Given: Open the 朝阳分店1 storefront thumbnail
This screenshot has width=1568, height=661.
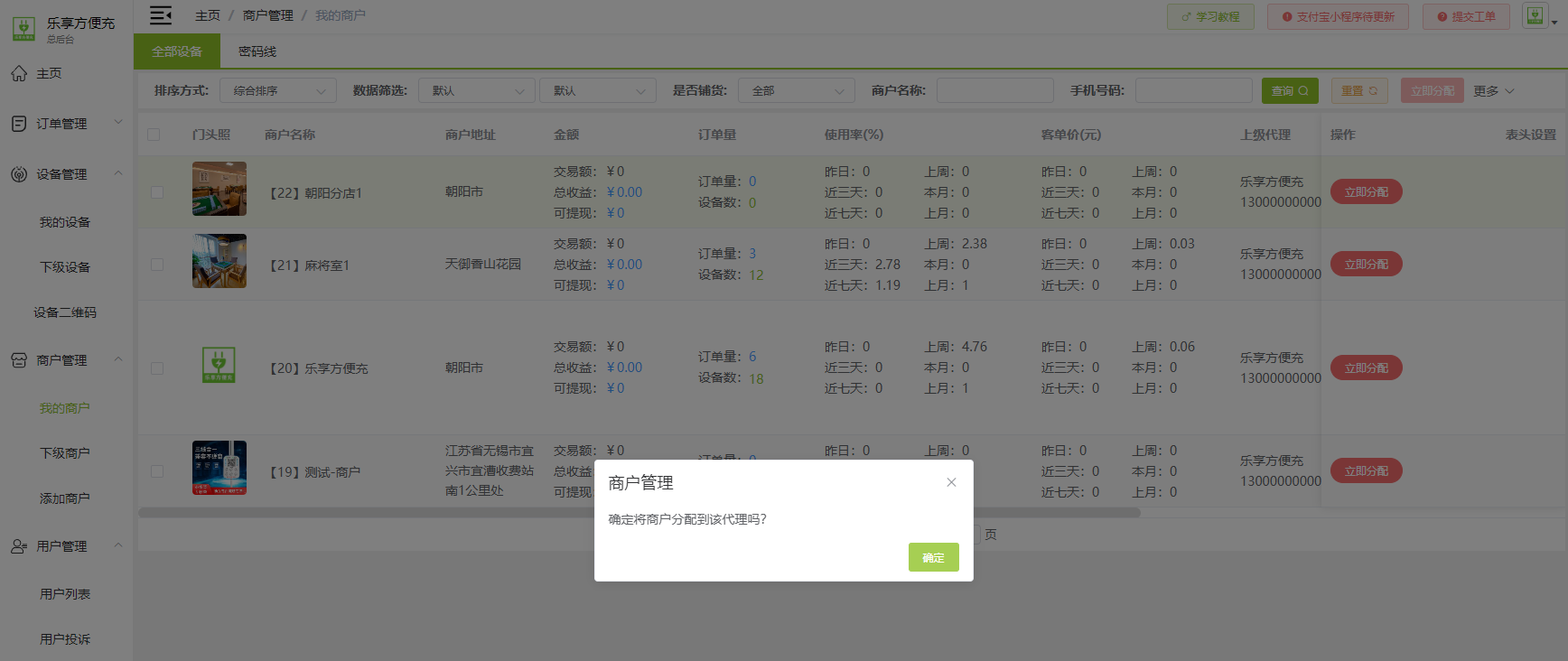Looking at the screenshot, I should point(219,189).
